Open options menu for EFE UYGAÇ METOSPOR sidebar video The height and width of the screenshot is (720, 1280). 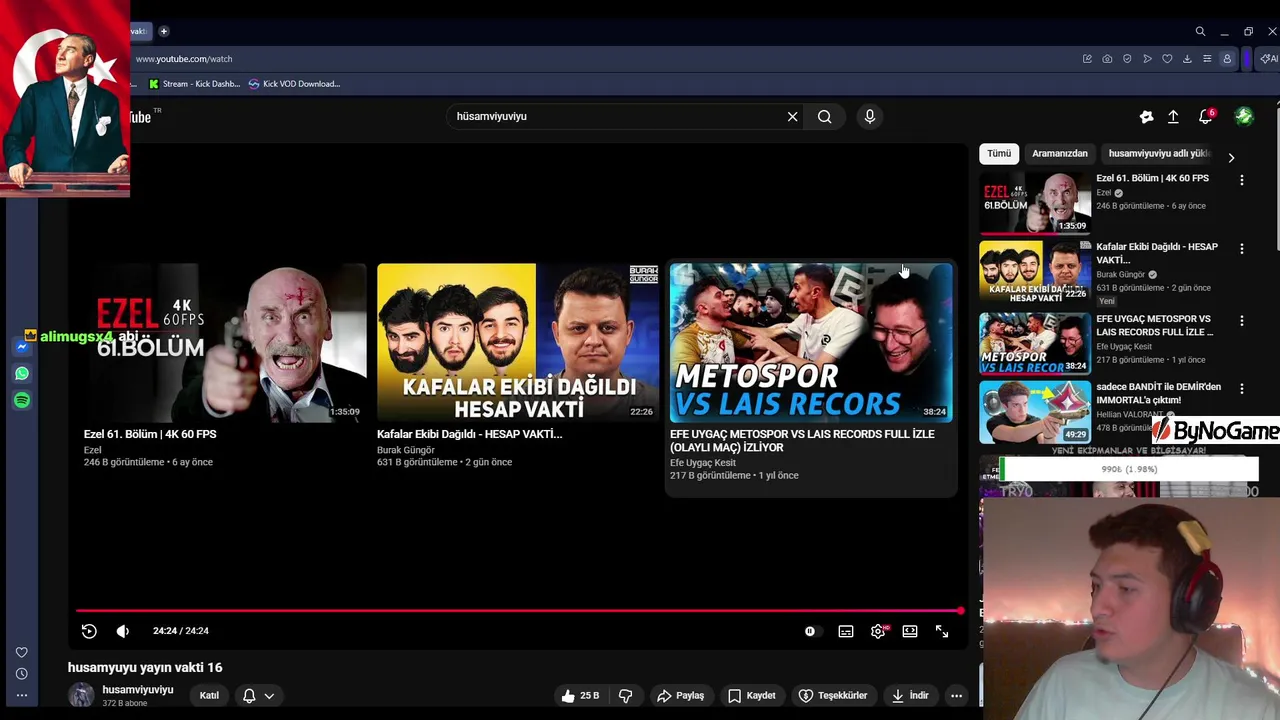point(1242,320)
